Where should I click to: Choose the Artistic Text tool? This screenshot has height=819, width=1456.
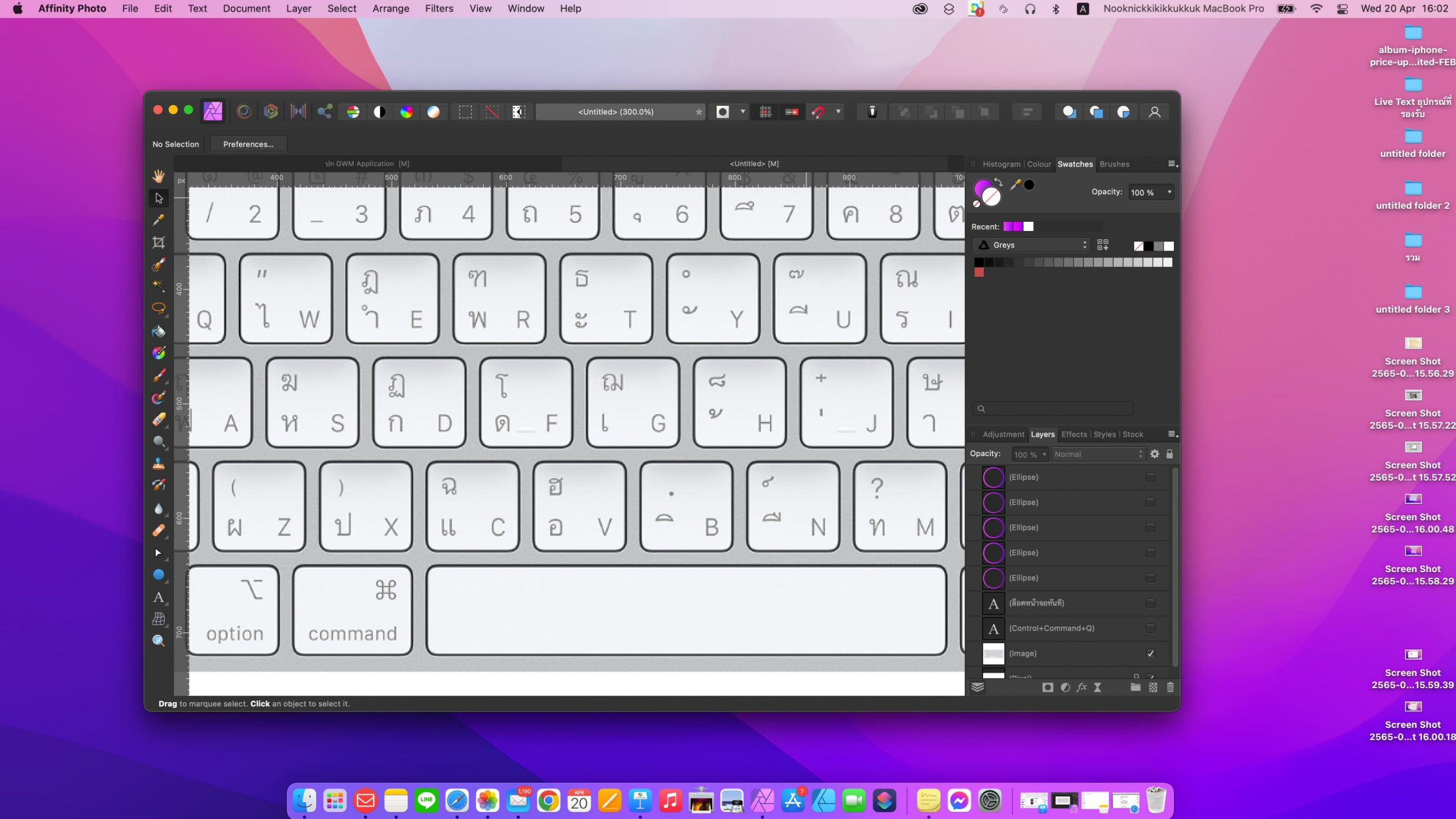click(x=159, y=597)
